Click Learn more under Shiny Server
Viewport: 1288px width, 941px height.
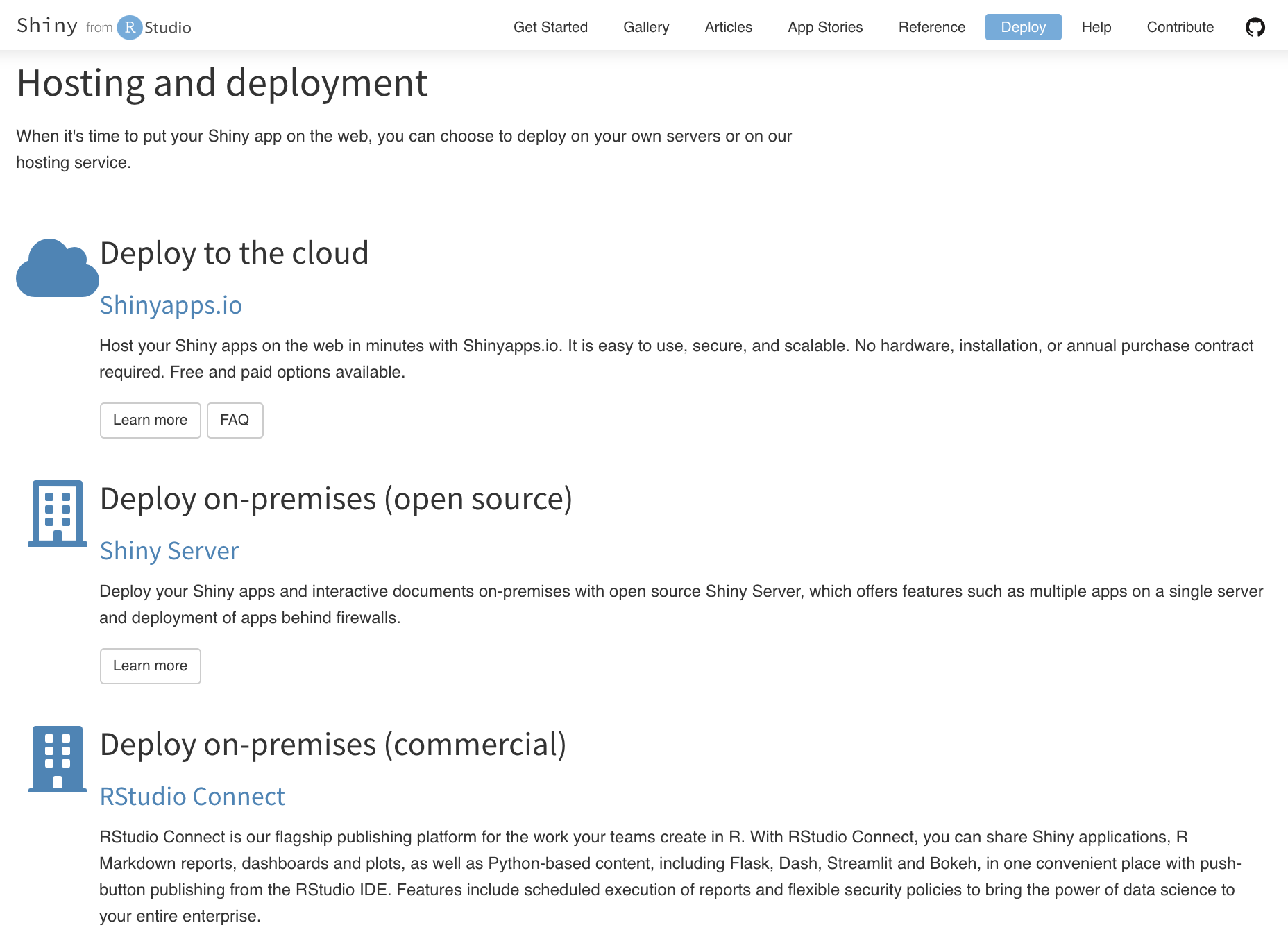pyautogui.click(x=150, y=666)
